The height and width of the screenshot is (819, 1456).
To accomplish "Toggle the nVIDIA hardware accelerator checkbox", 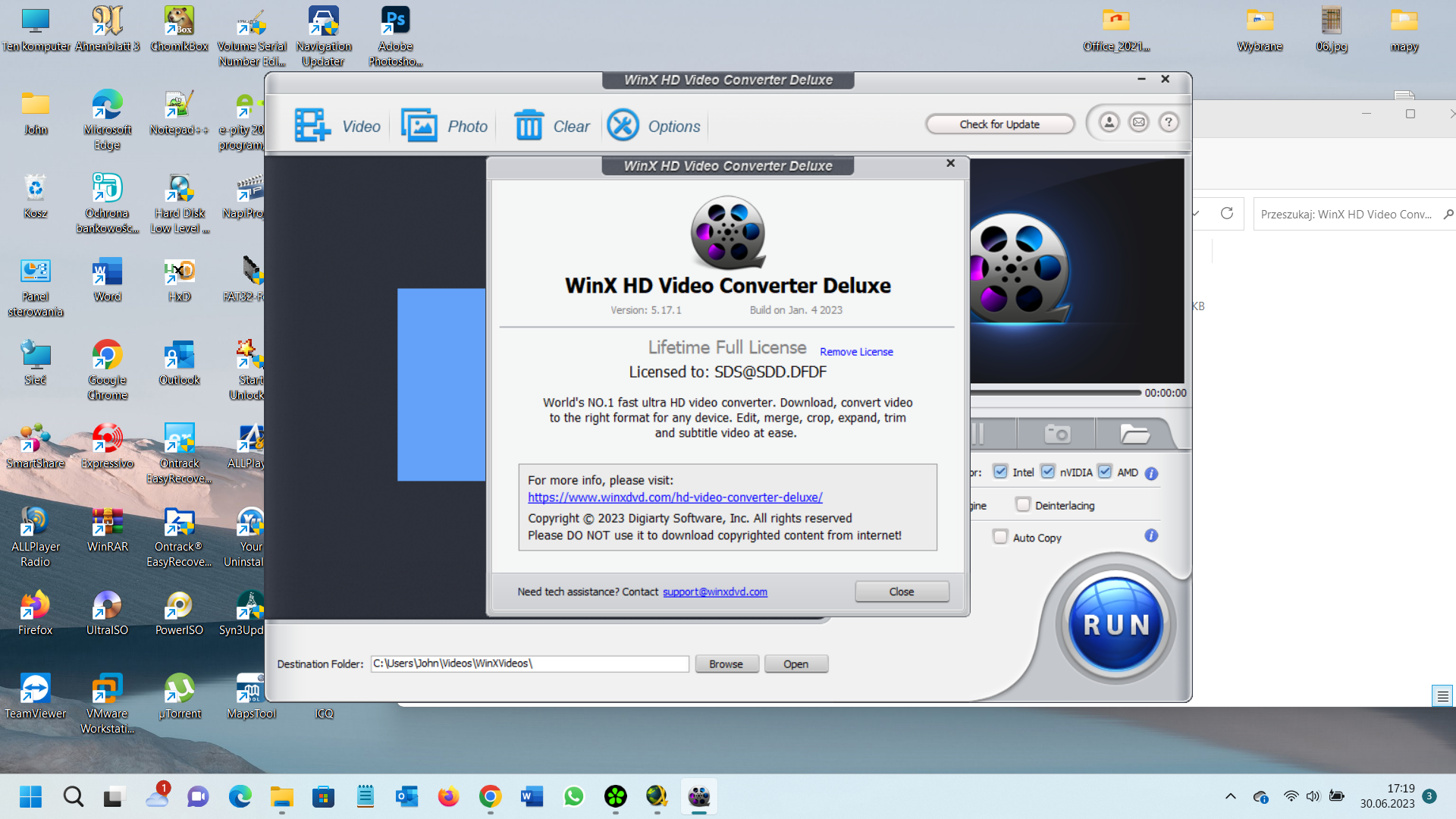I will [x=1047, y=472].
